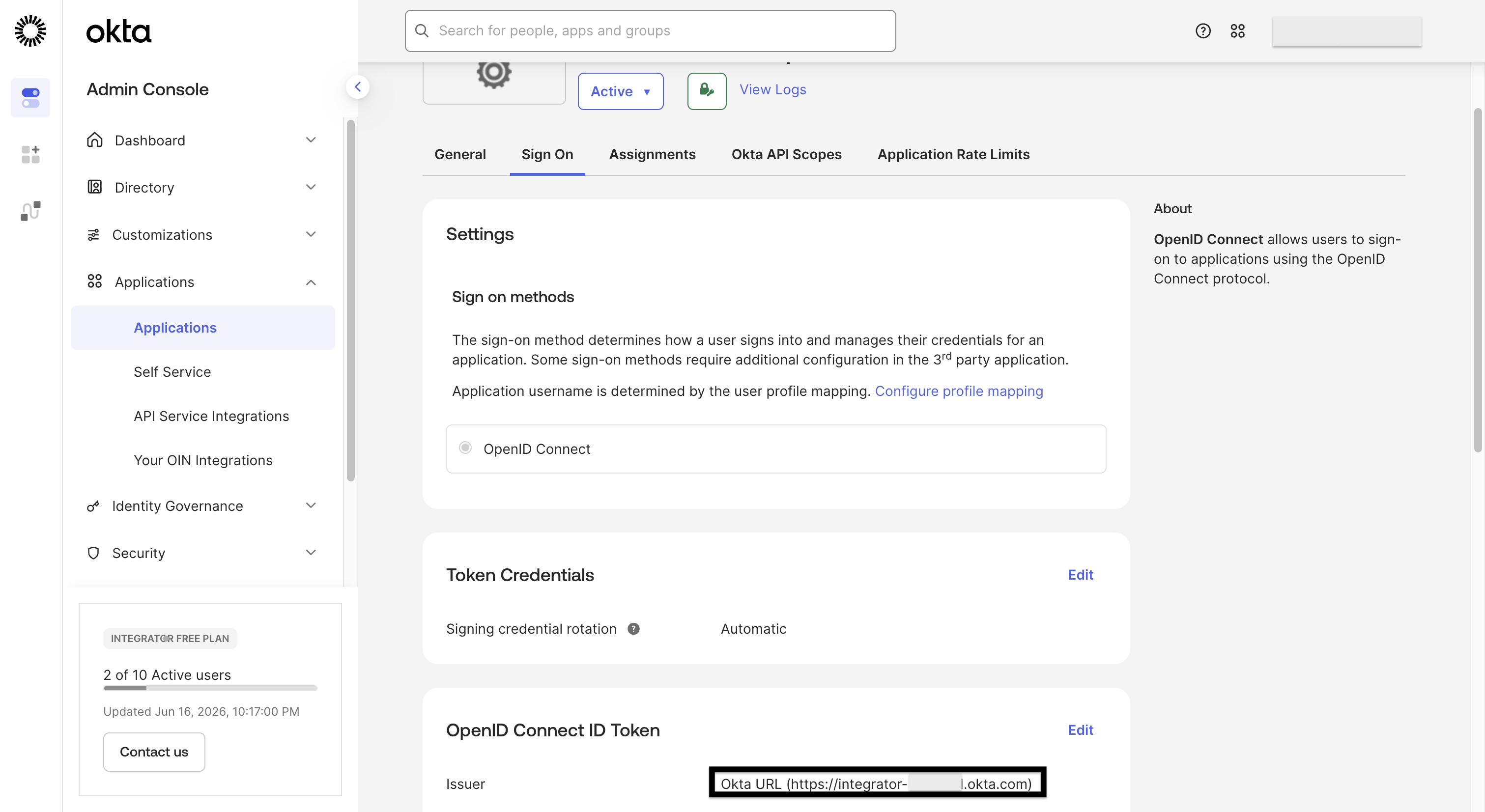The width and height of the screenshot is (1485, 812).
Task: Click the main page vertical scrollbar
Action: (1478, 280)
